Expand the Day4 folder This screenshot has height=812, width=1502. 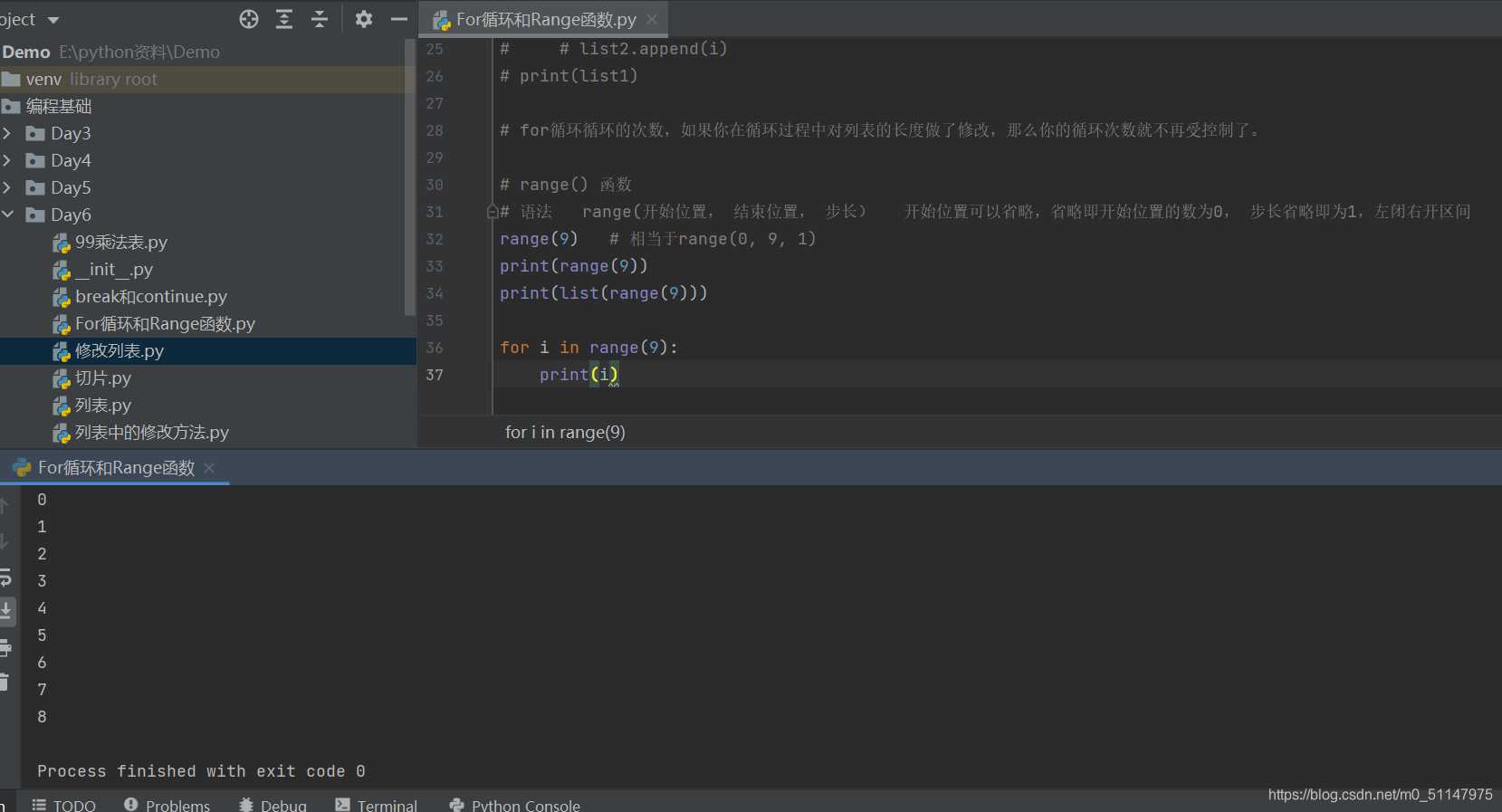click(7, 160)
